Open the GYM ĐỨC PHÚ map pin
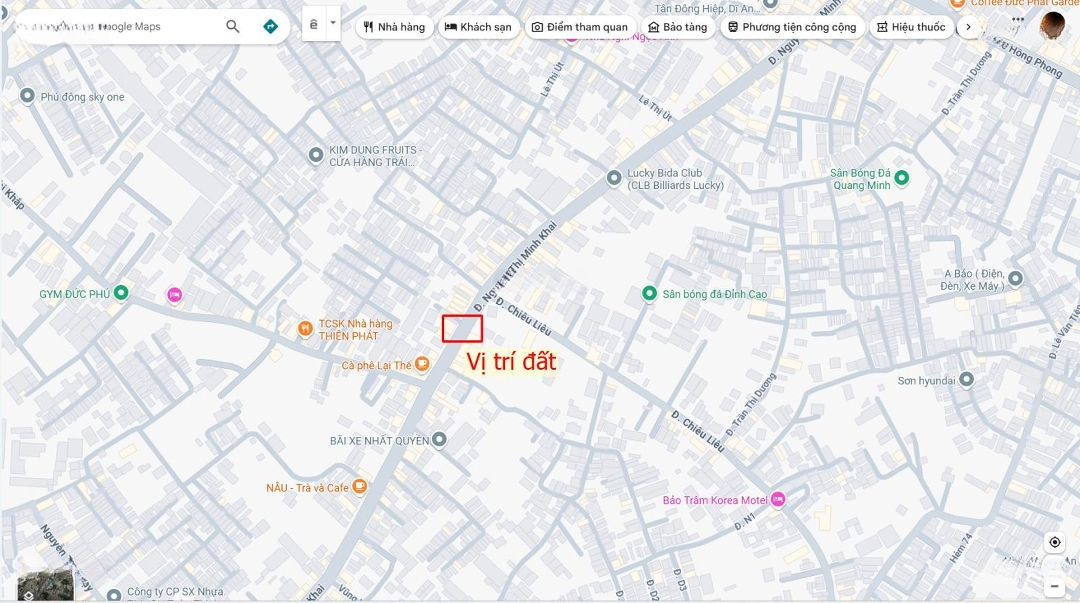 point(121,293)
